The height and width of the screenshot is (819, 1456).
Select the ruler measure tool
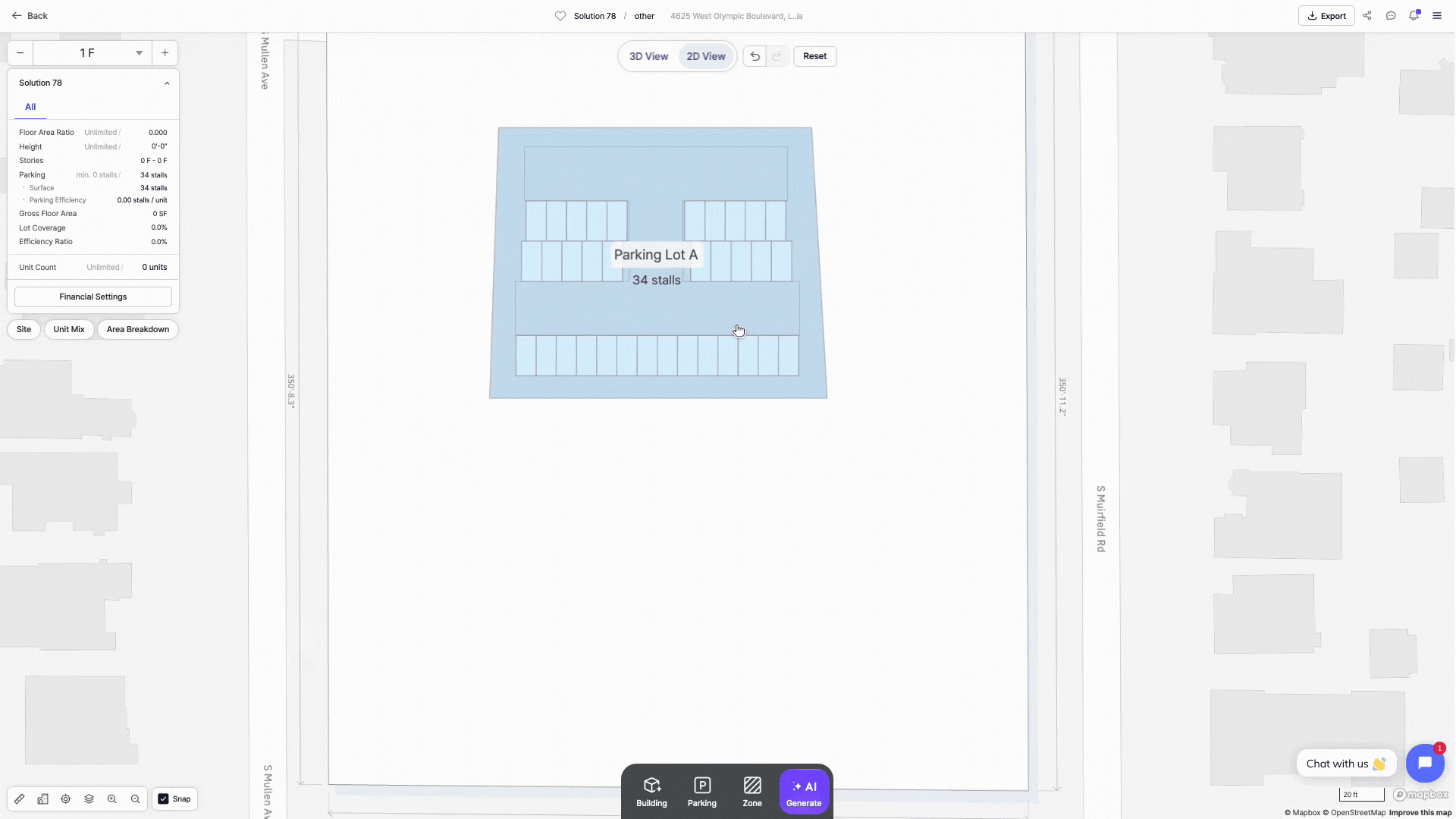[x=20, y=799]
